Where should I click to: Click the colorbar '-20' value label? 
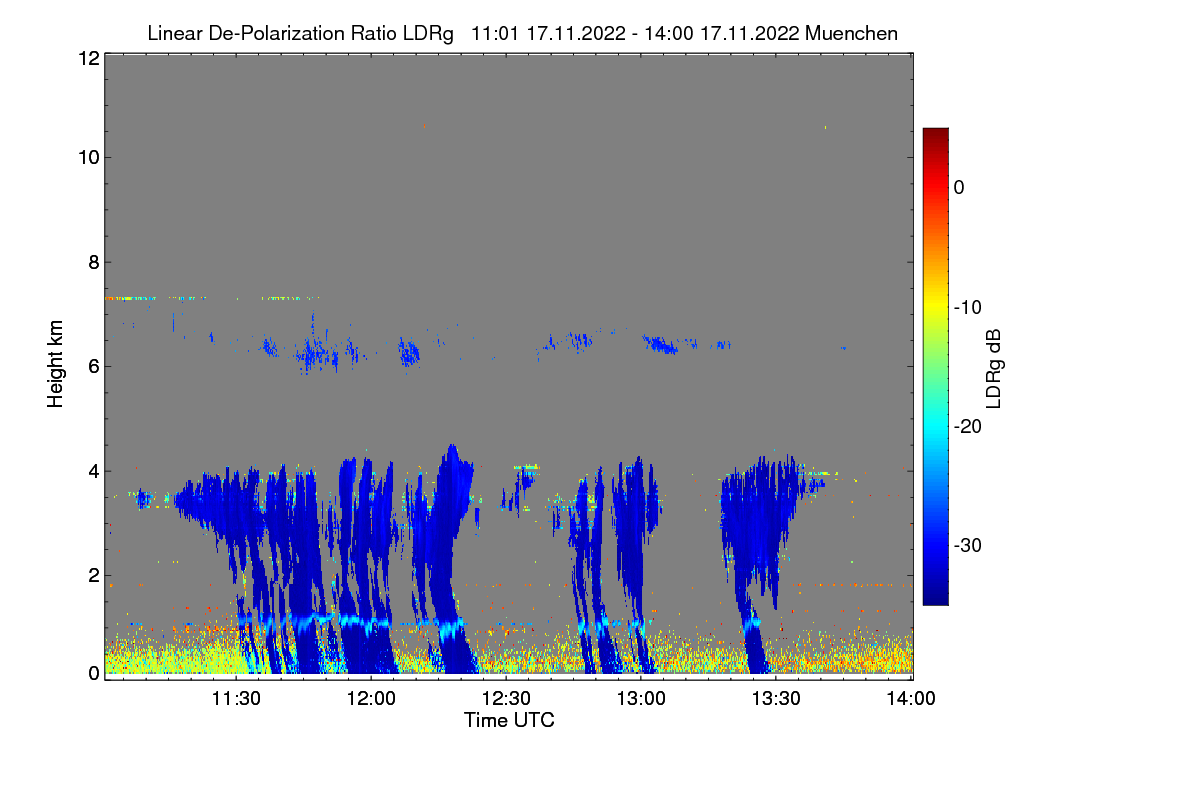click(x=968, y=426)
